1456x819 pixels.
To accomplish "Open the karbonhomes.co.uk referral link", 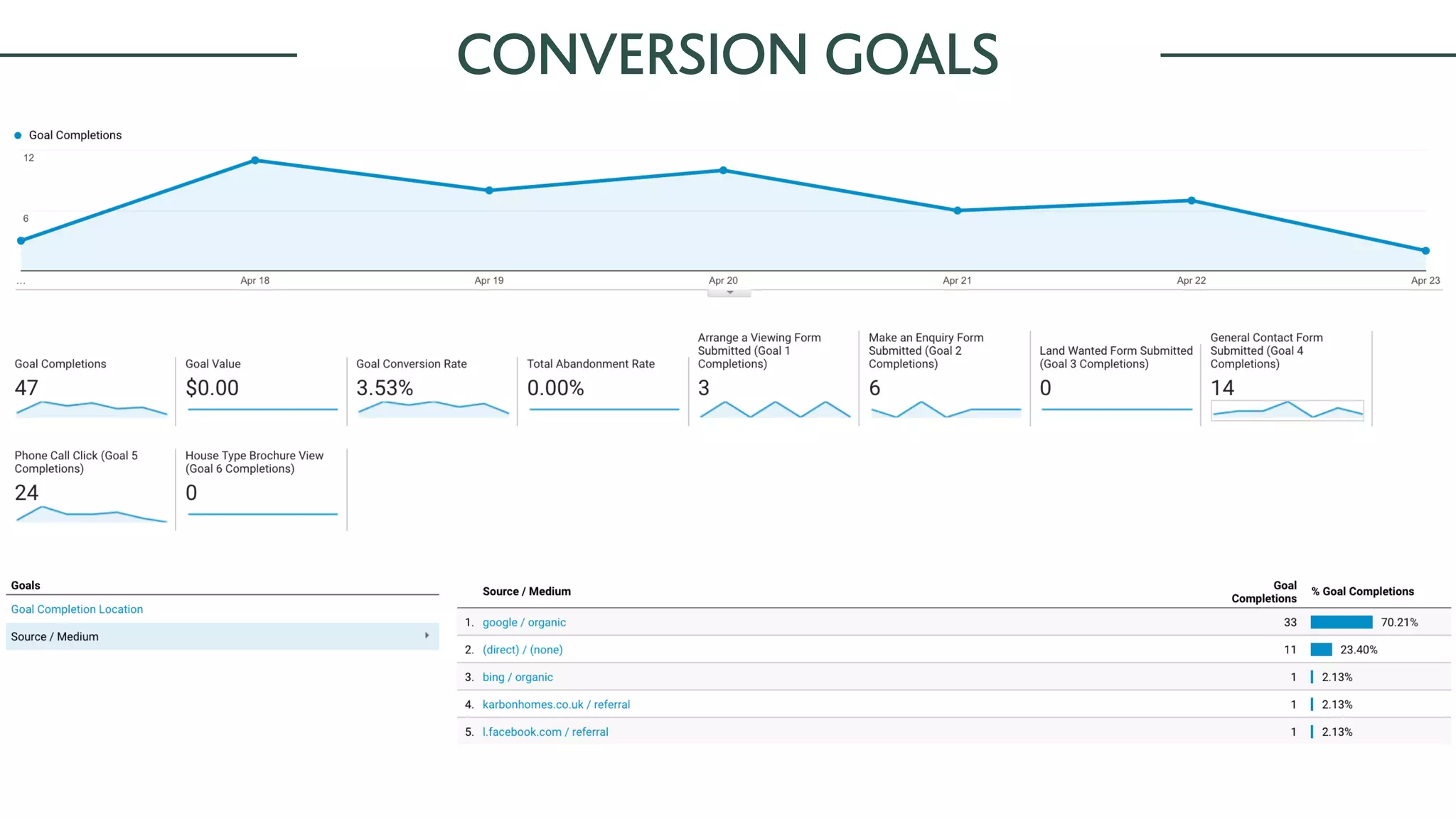I will 556,705.
